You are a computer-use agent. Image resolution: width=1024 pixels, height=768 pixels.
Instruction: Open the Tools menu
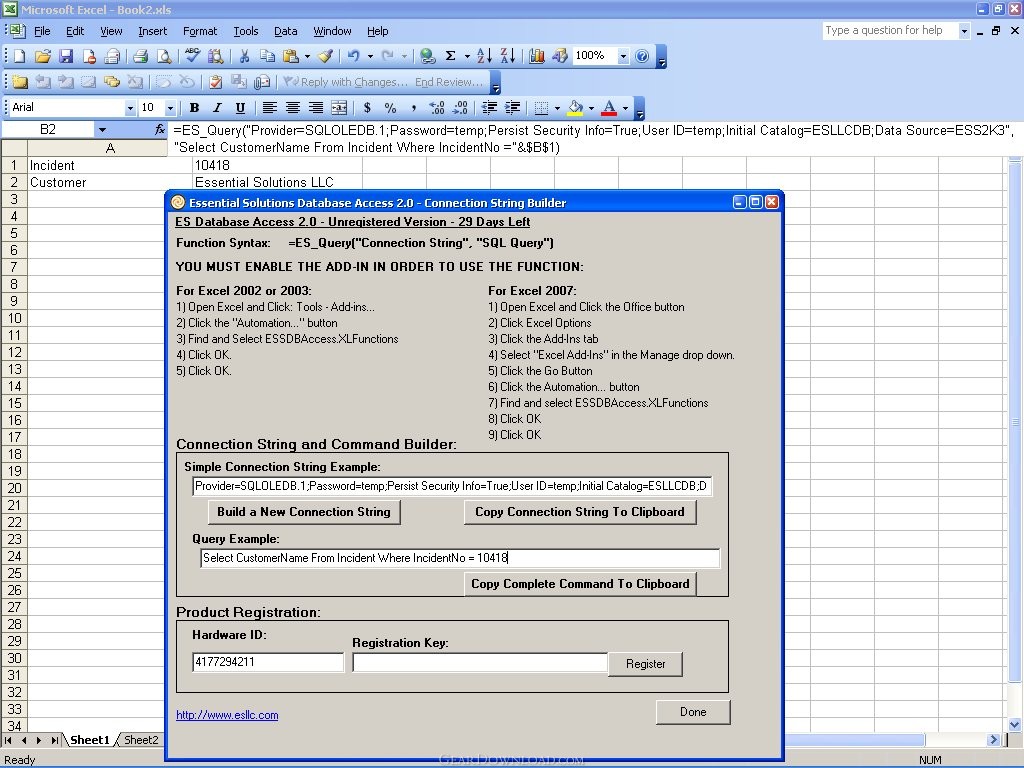pos(246,31)
